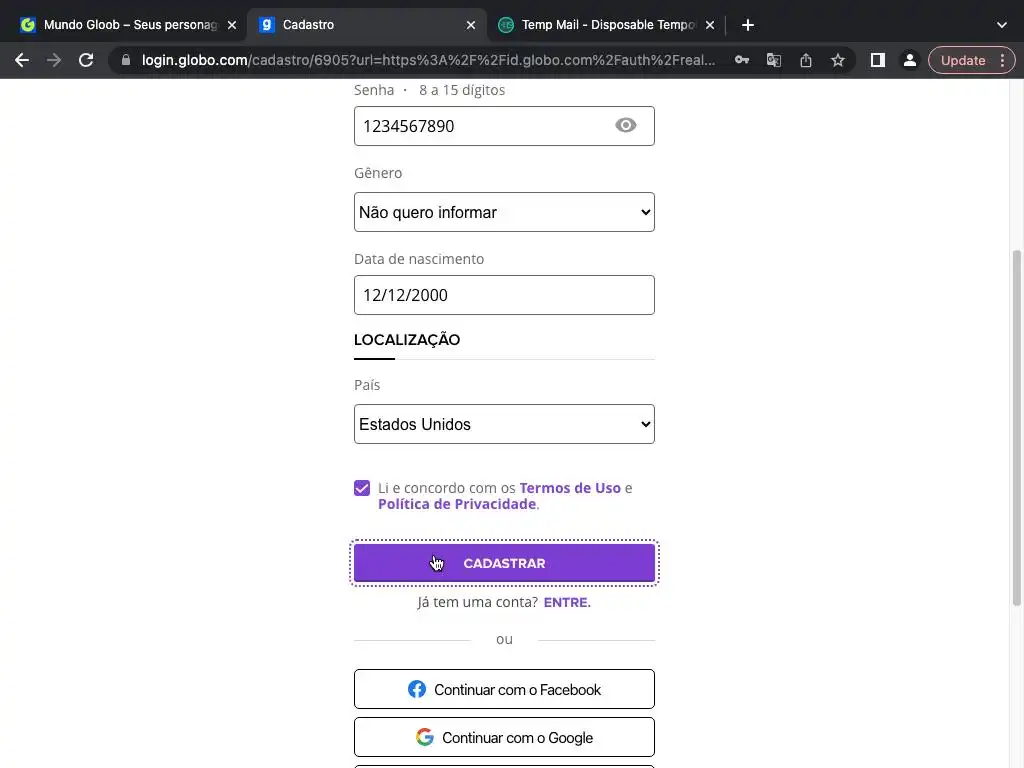Click the Data de nascimento field
Image resolution: width=1024 pixels, height=768 pixels.
[504, 295]
